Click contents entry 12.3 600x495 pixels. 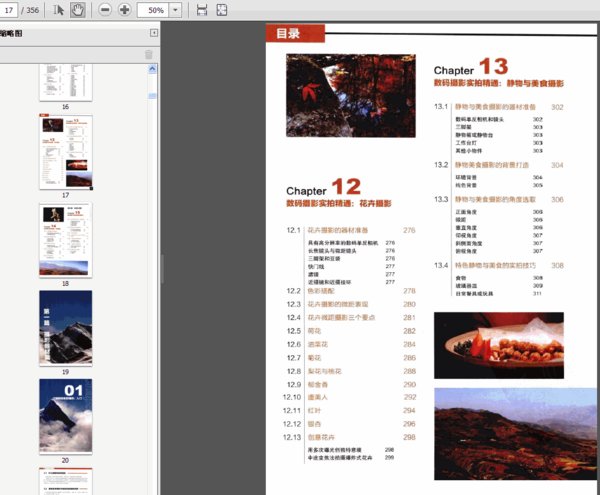coord(351,304)
